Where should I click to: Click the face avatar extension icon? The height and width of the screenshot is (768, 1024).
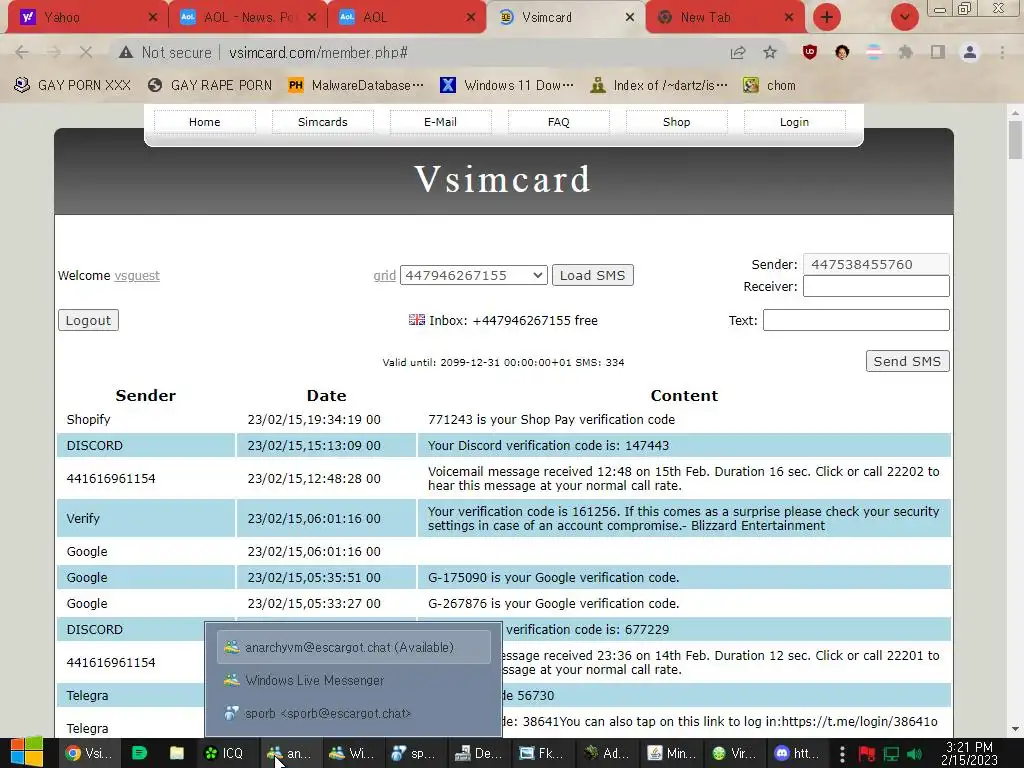tap(842, 52)
